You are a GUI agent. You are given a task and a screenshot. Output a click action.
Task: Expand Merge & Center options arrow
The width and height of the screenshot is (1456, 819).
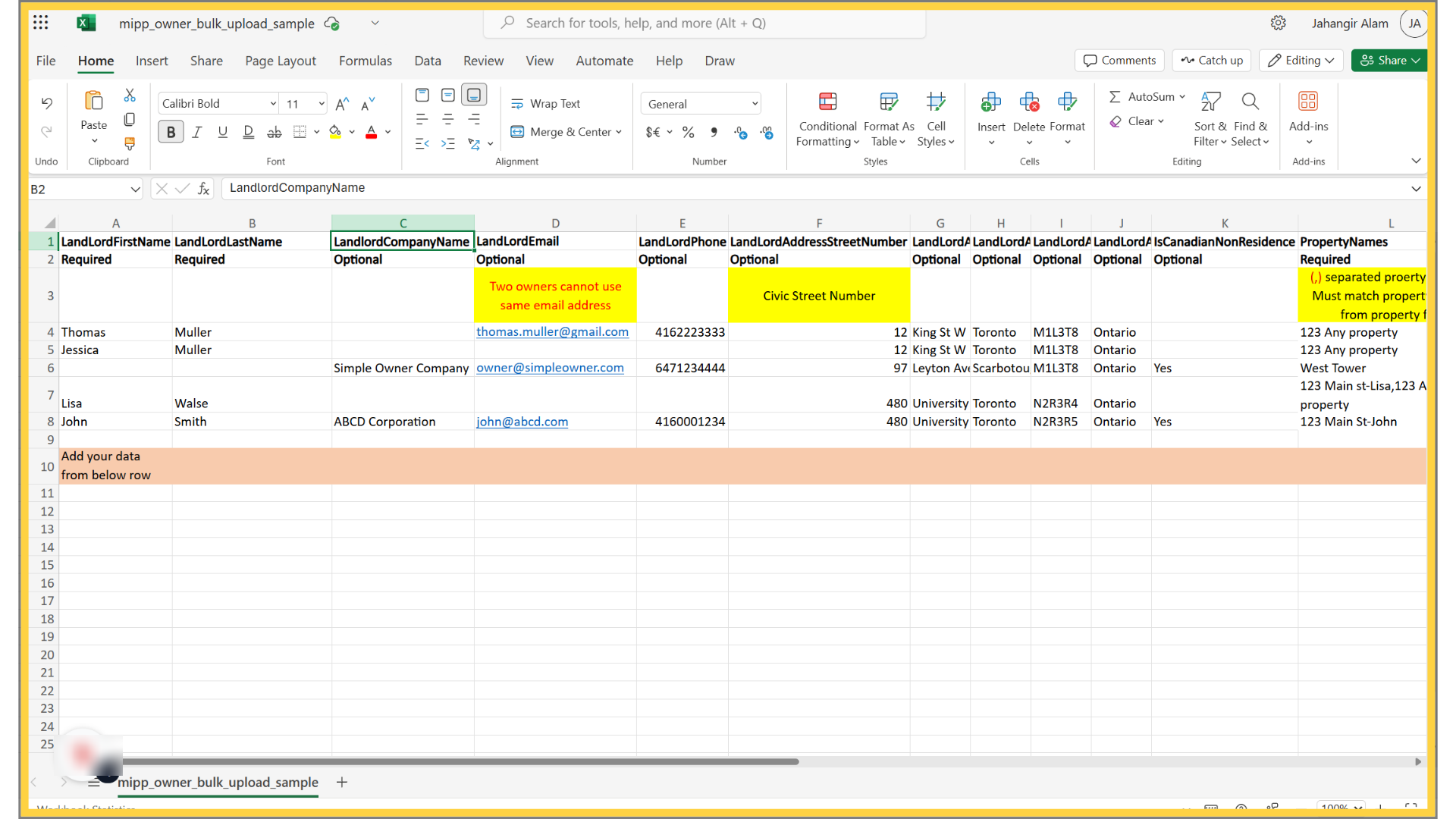coord(619,132)
